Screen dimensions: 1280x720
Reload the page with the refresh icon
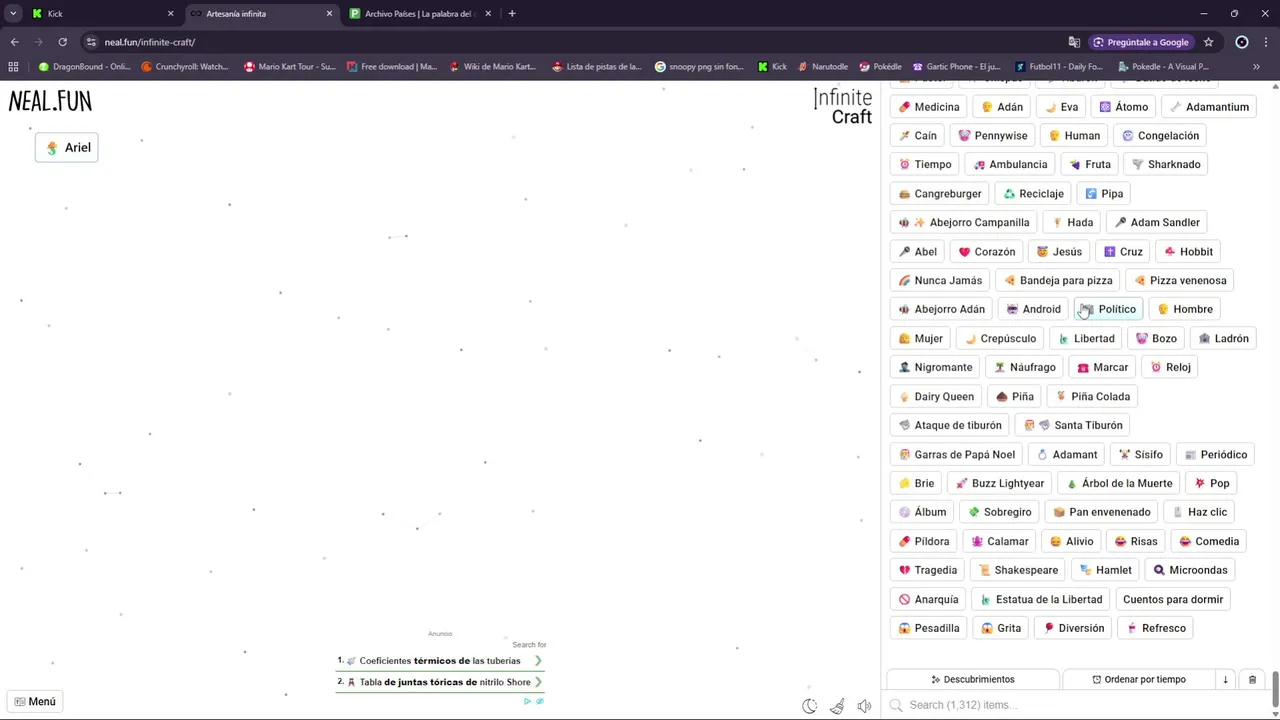pos(62,42)
